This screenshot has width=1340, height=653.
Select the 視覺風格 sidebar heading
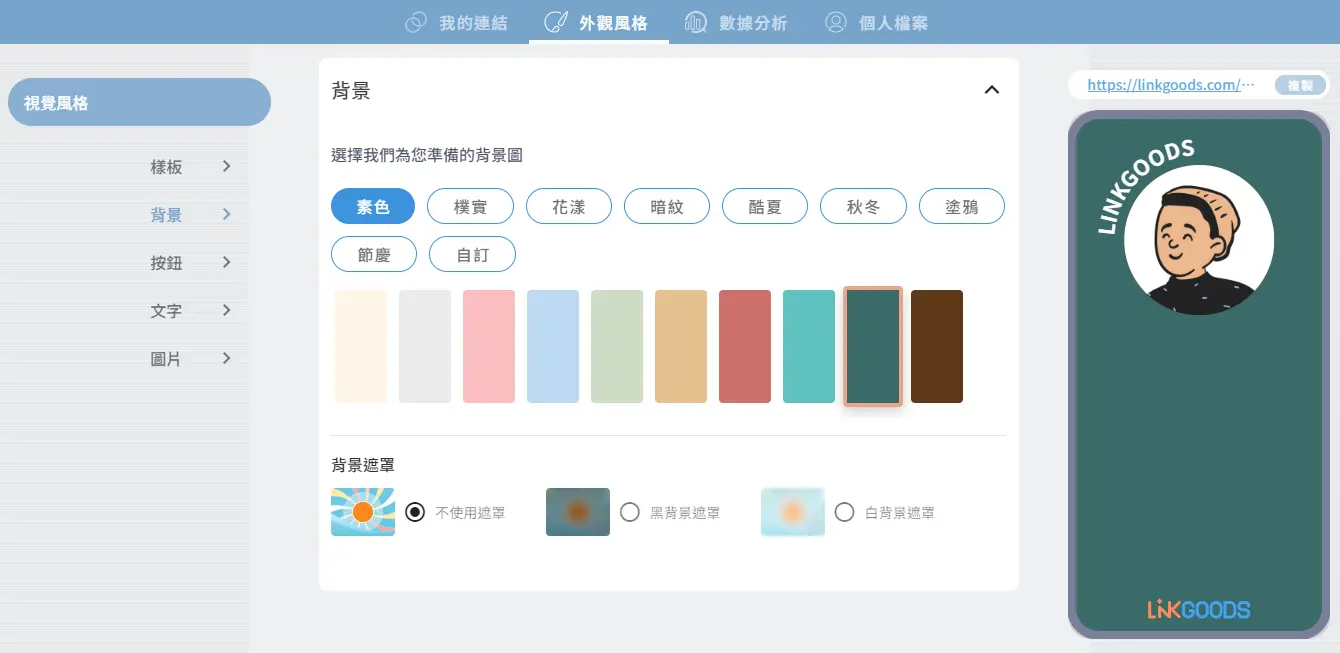pyautogui.click(x=139, y=102)
